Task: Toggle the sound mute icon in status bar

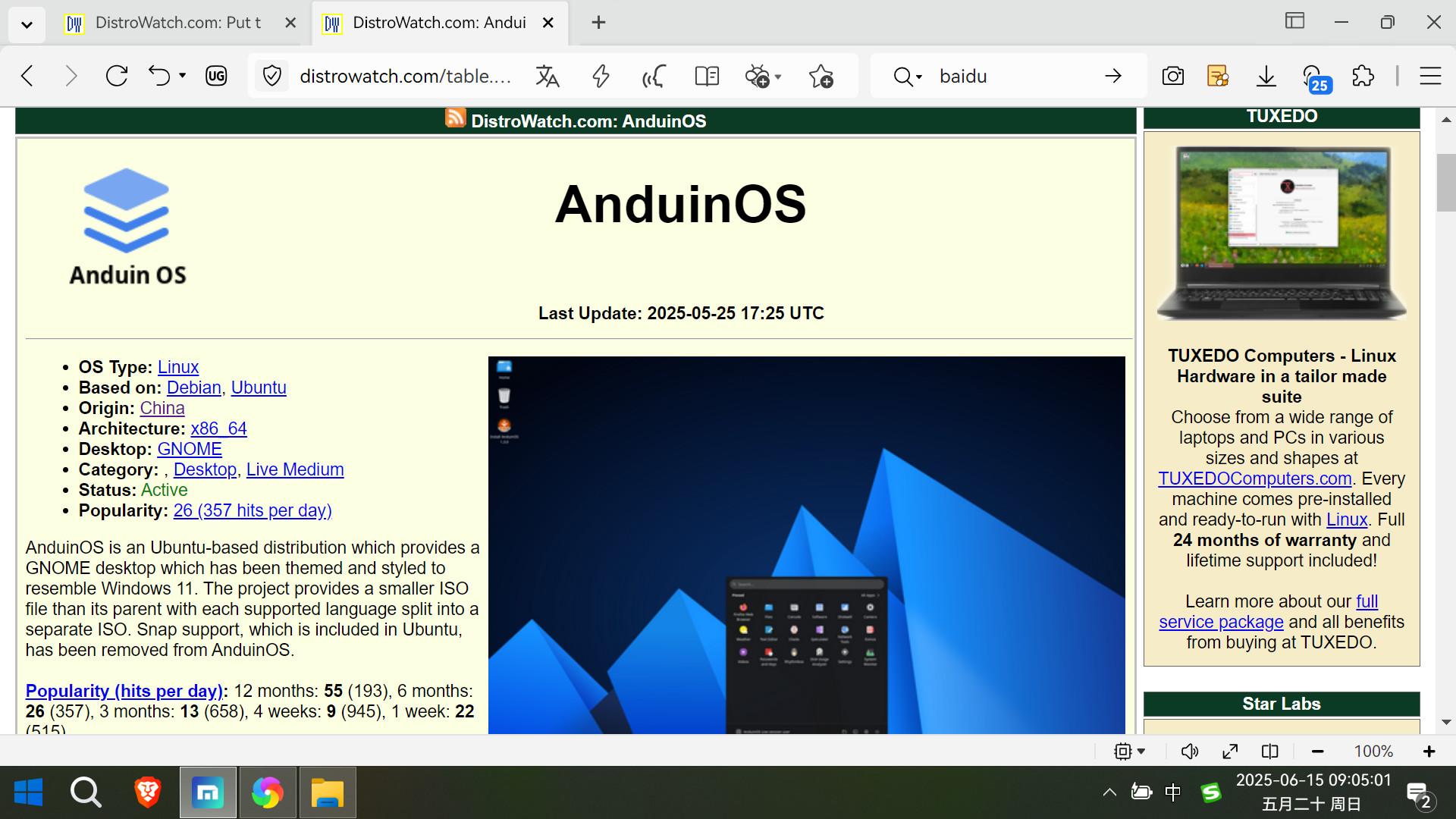Action: click(x=1190, y=752)
